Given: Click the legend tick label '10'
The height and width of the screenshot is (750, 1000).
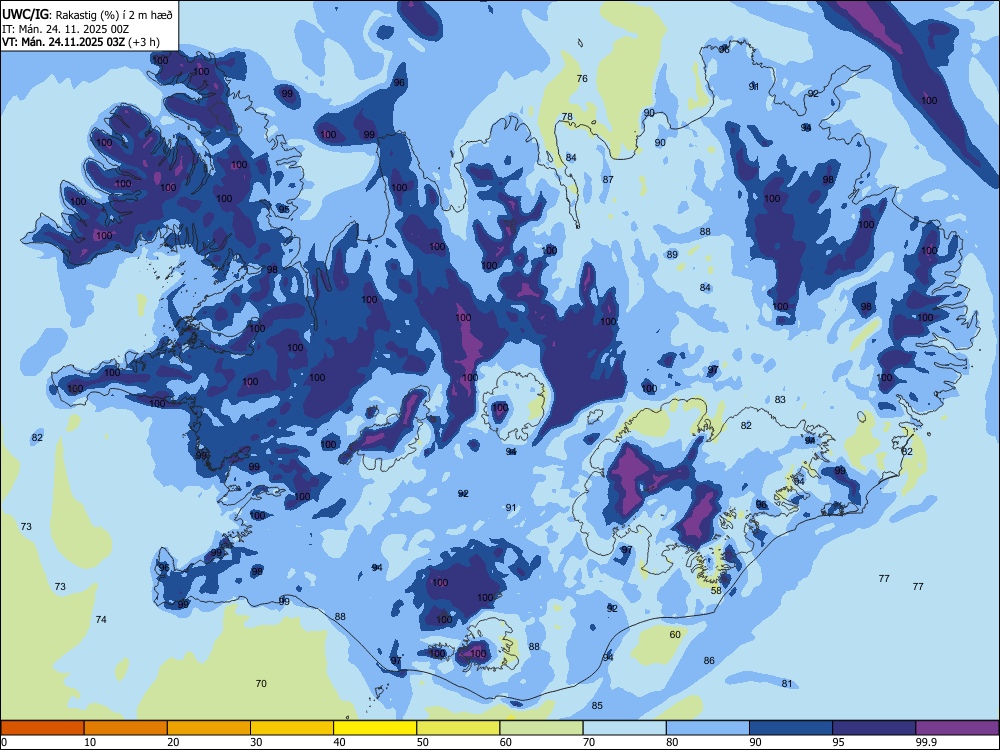Looking at the screenshot, I should (90, 742).
